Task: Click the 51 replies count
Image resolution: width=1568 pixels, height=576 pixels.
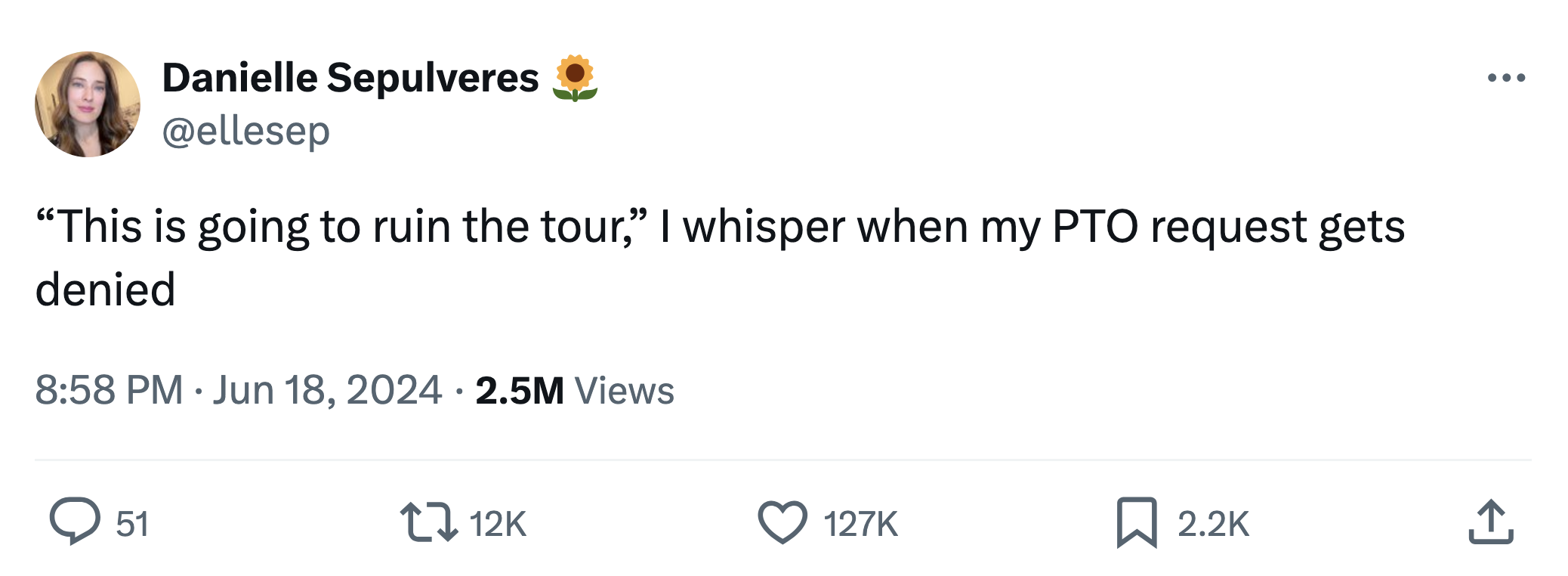Action: coord(132,524)
